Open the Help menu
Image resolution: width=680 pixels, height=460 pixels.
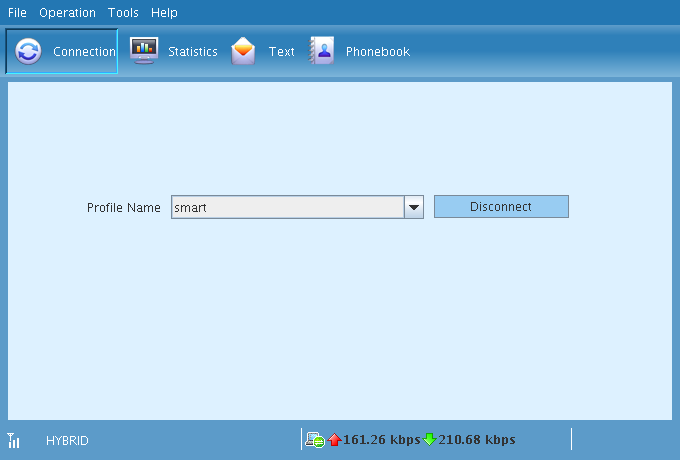164,13
